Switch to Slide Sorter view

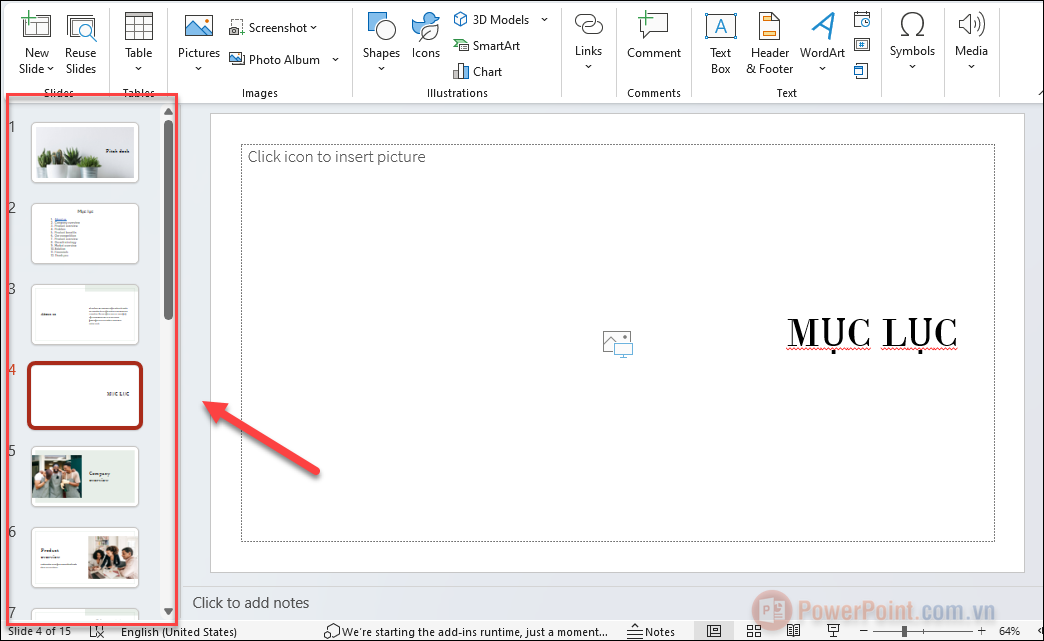[754, 631]
